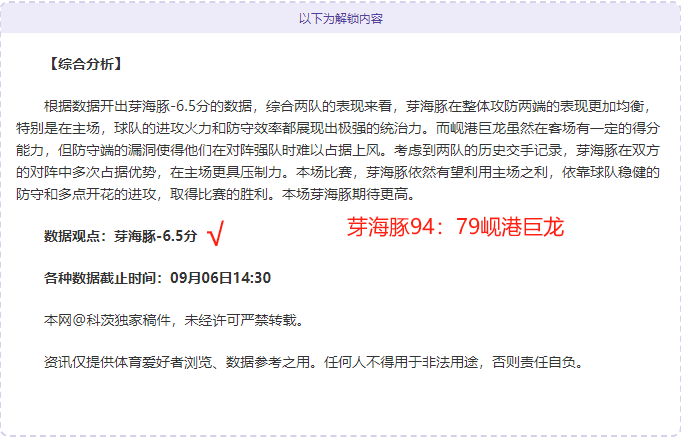Click the 本网@科茨独家稿件 copyright line
This screenshot has width=681, height=440.
(174, 321)
